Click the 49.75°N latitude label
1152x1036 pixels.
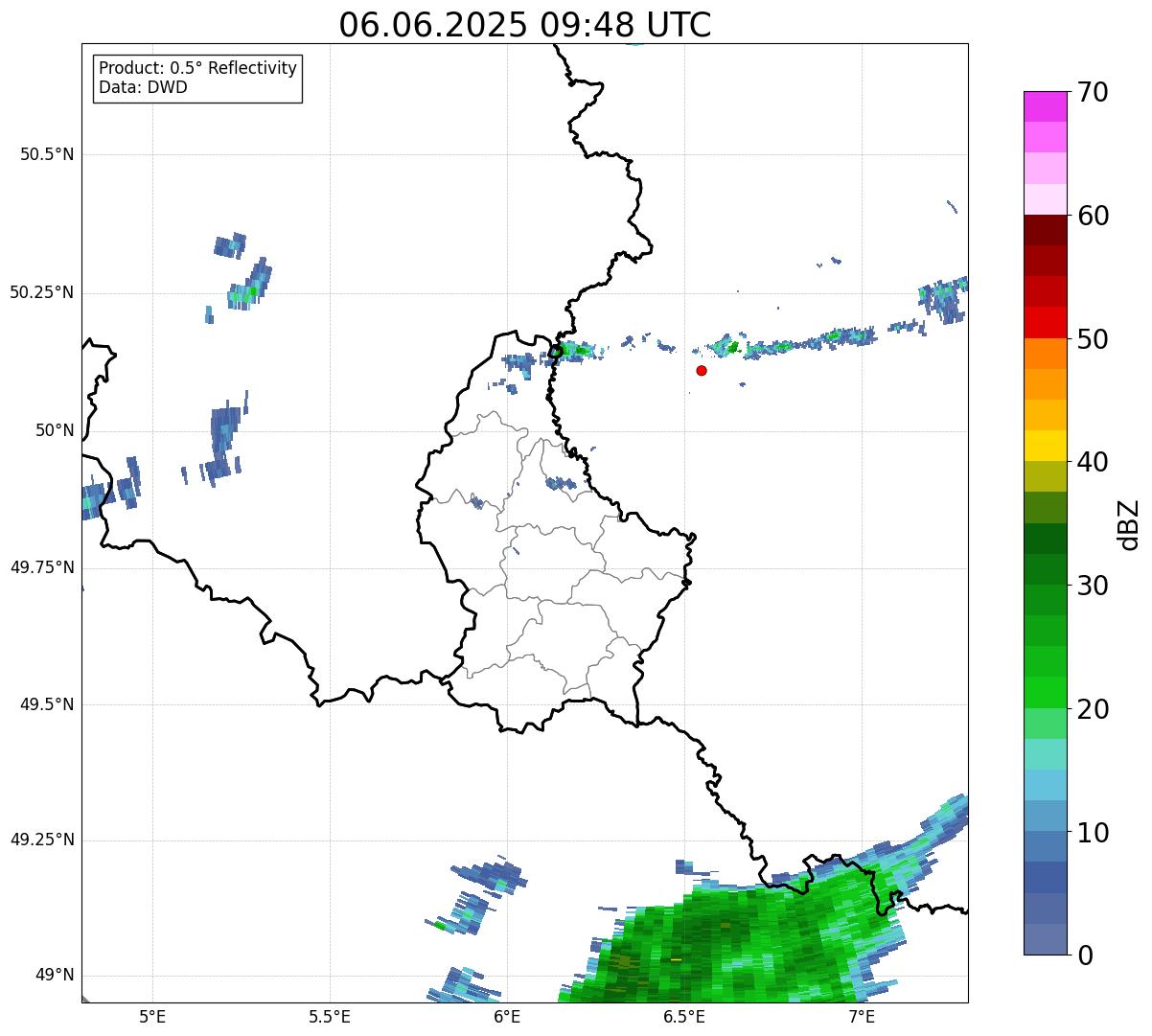point(42,567)
